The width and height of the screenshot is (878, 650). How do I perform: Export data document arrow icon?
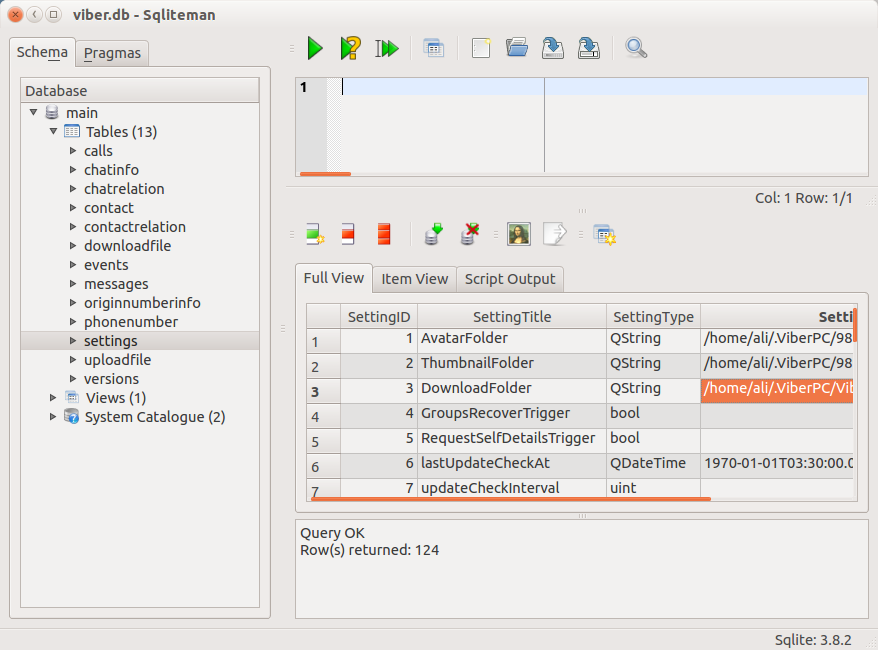click(x=555, y=234)
